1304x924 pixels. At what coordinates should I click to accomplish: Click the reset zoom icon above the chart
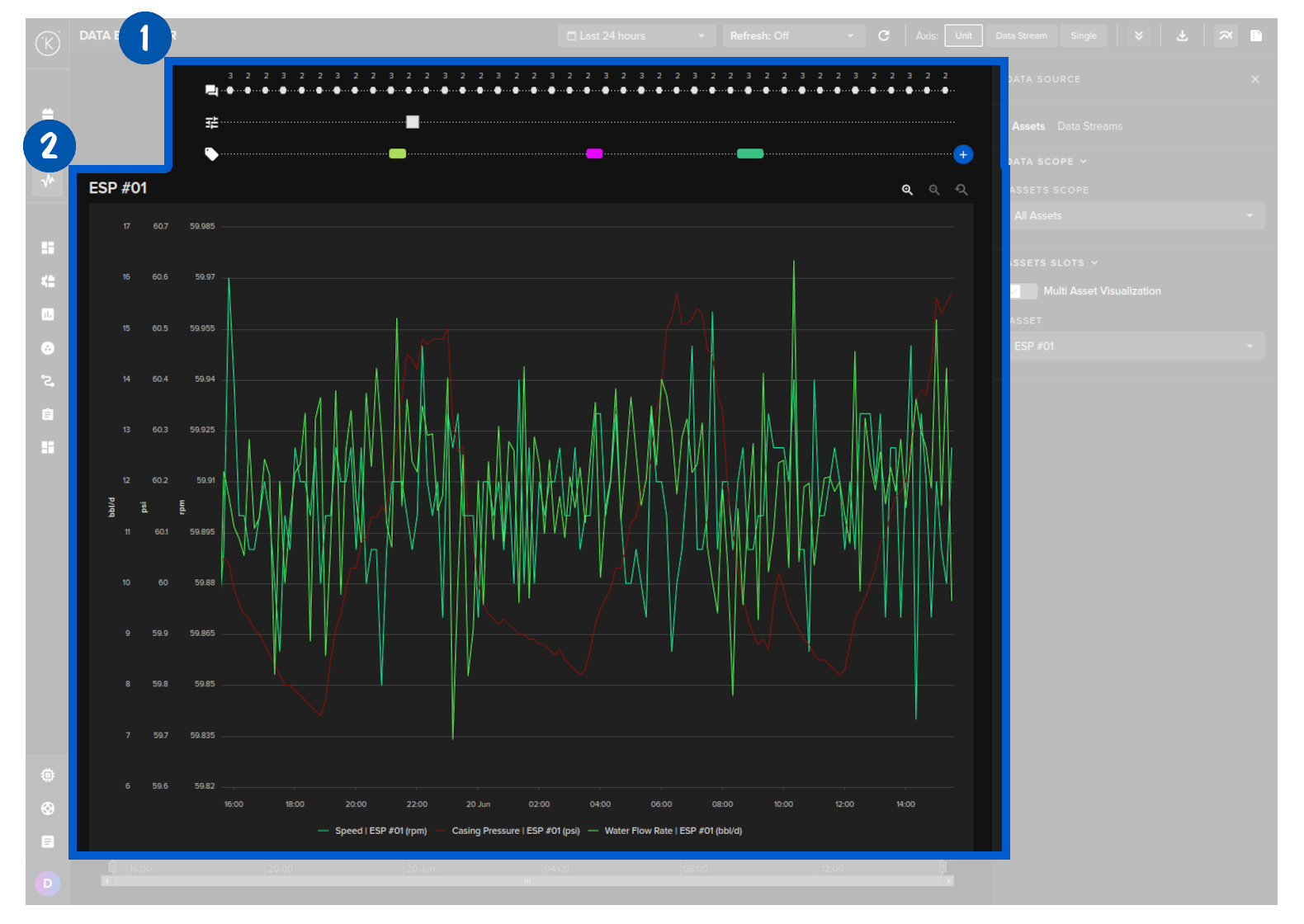click(961, 190)
